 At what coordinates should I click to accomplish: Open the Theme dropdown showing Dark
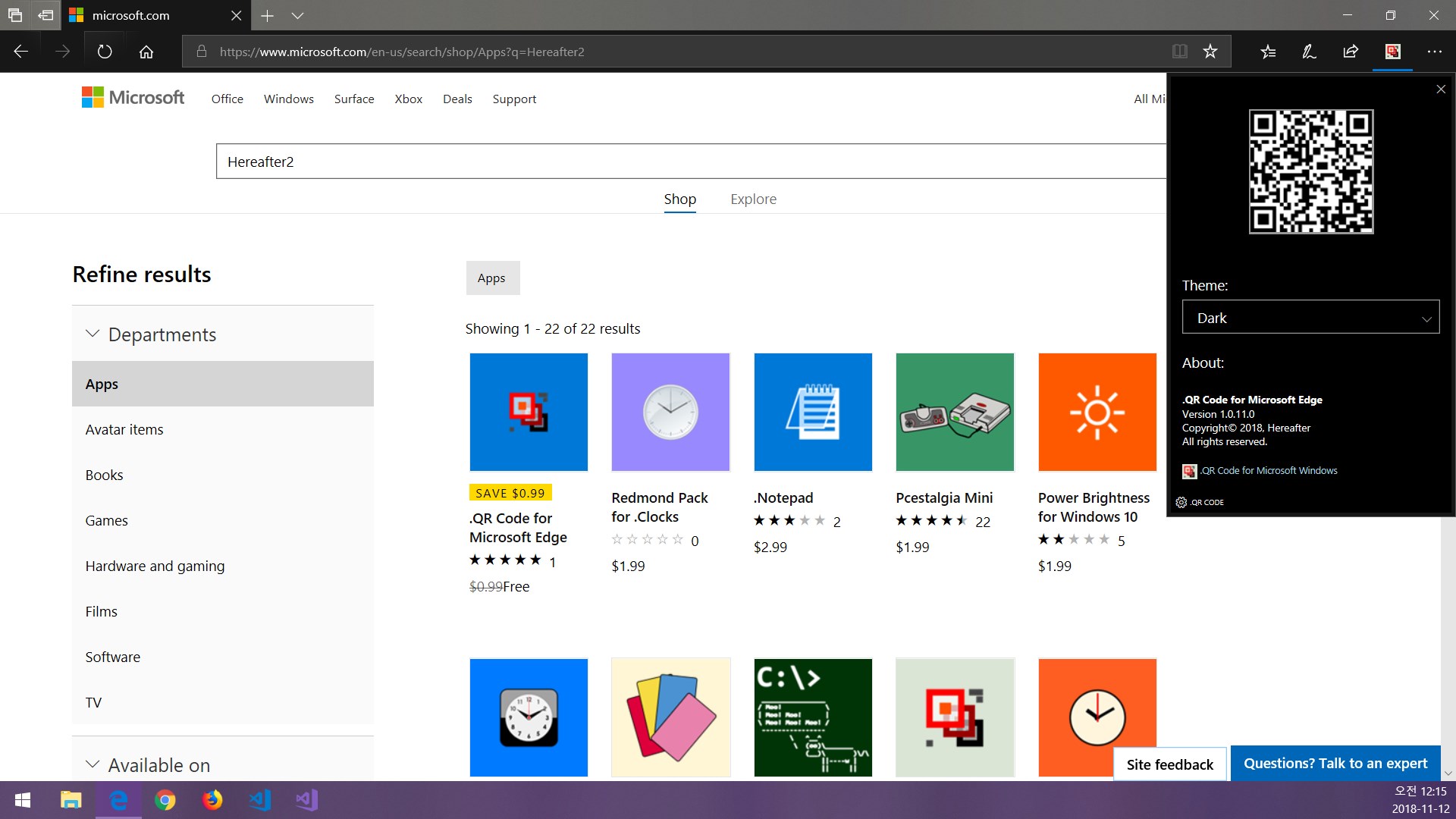click(1310, 318)
